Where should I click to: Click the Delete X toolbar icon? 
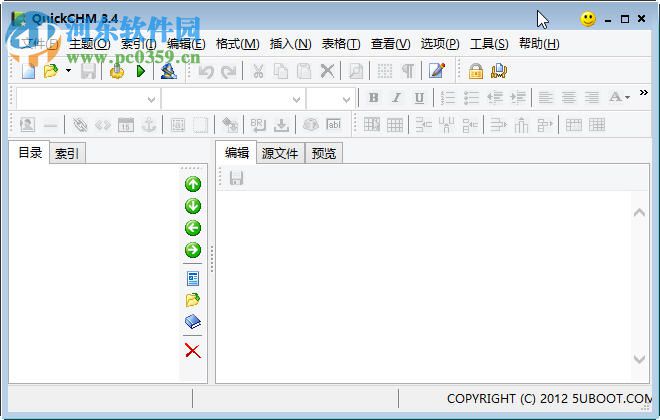tap(327, 71)
